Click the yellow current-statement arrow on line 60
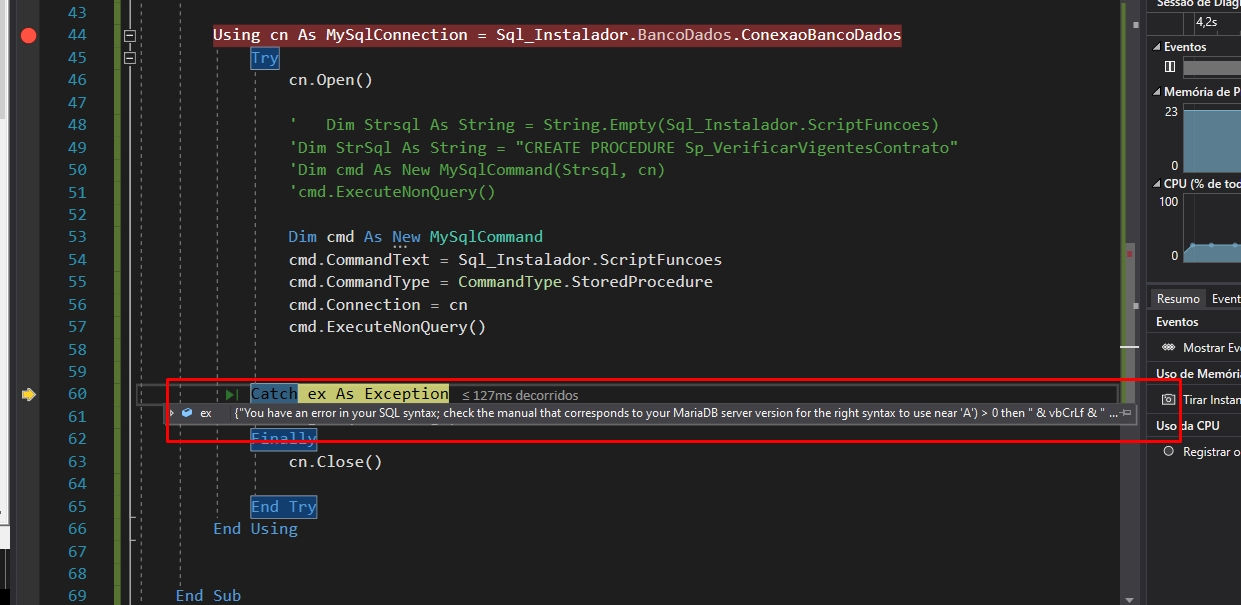1241x605 pixels. pyautogui.click(x=28, y=394)
